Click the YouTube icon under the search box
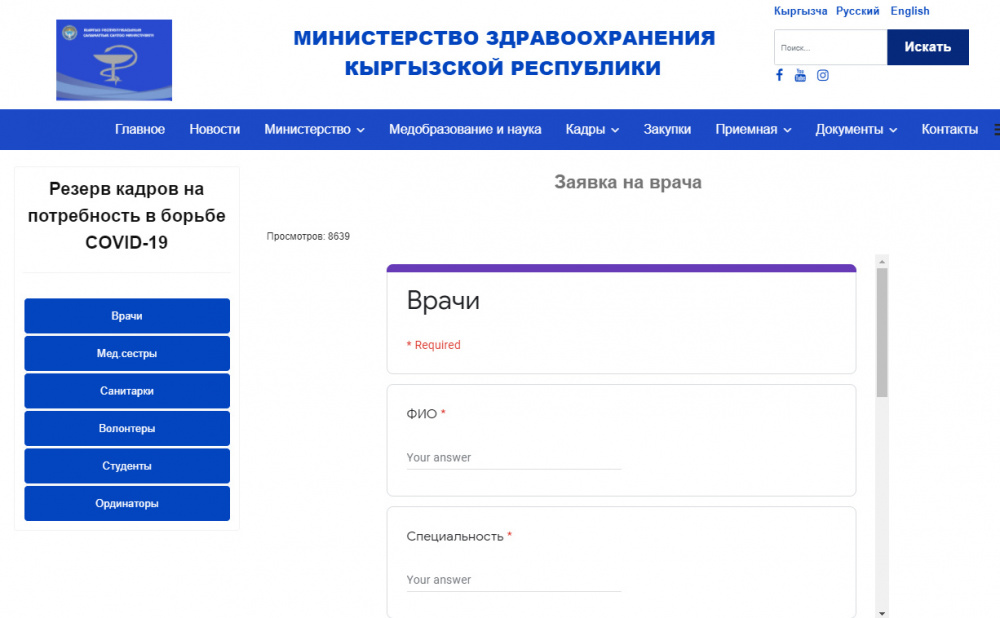 800,75
